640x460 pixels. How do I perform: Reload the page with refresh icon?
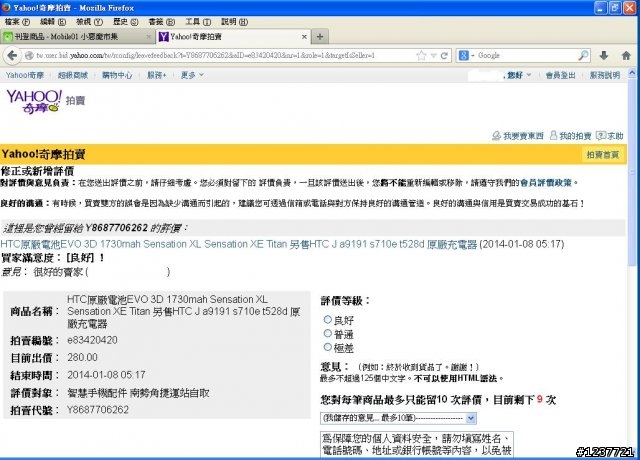click(x=444, y=56)
